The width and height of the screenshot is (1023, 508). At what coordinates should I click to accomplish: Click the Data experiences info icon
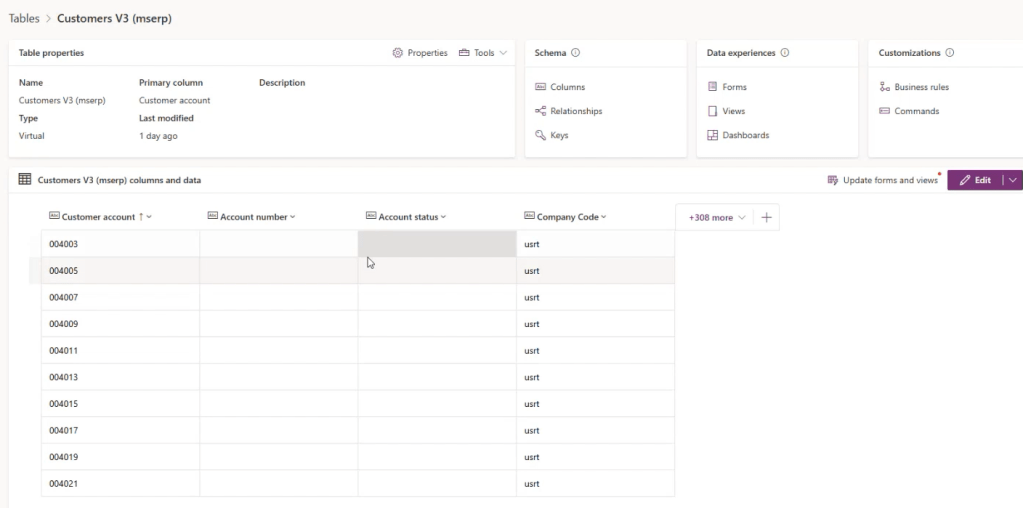785,53
